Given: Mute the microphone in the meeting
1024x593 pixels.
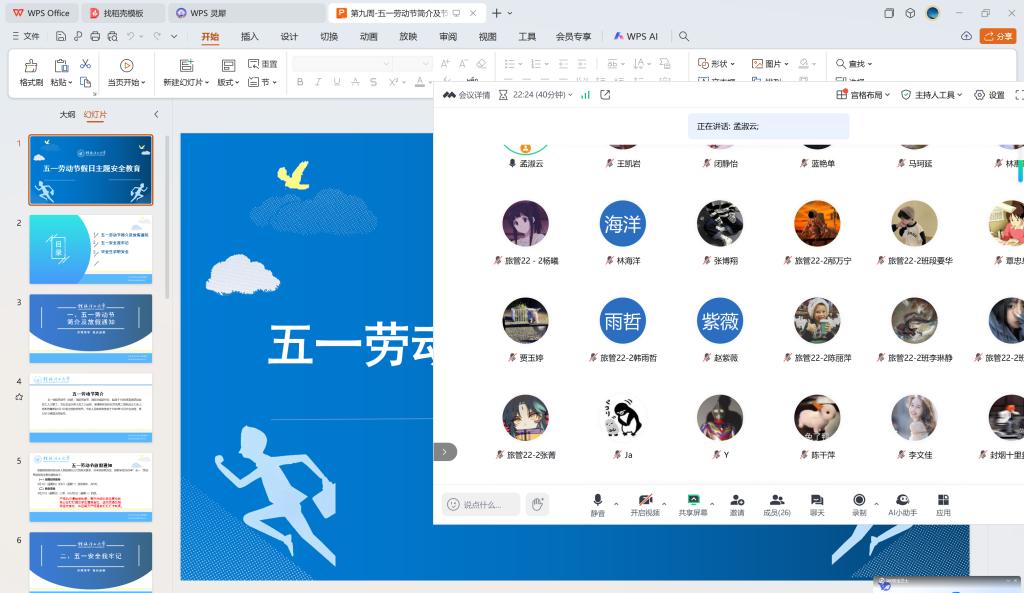Looking at the screenshot, I should (x=598, y=501).
